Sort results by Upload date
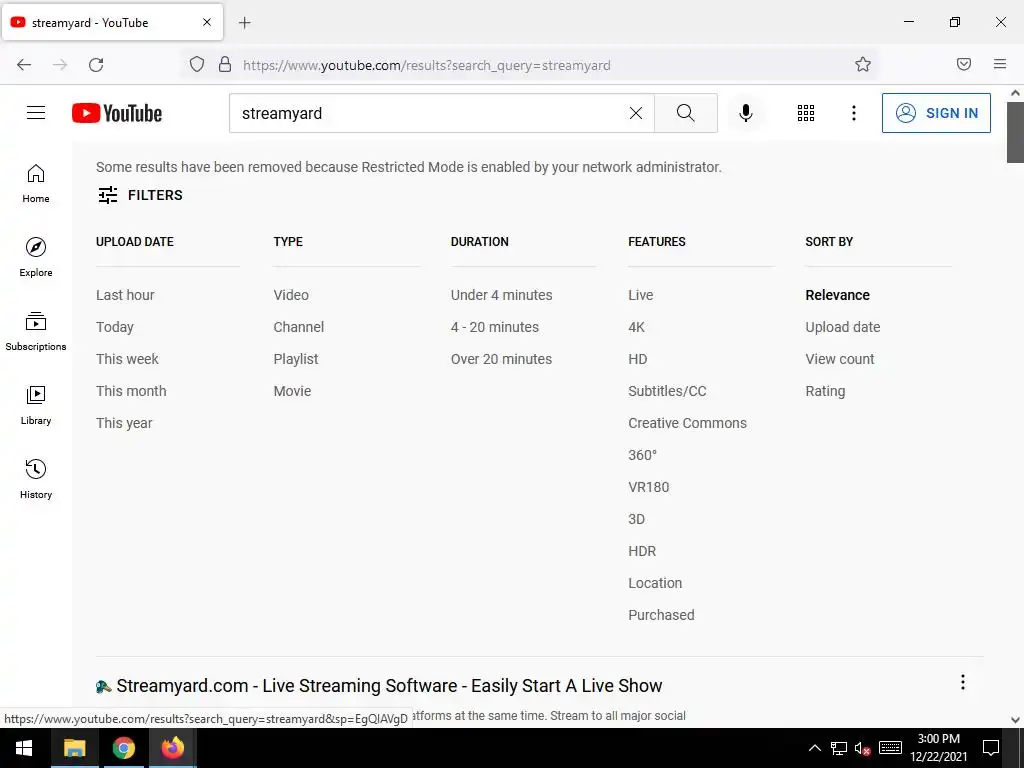Screen dimensions: 1024x768 click(x=843, y=327)
